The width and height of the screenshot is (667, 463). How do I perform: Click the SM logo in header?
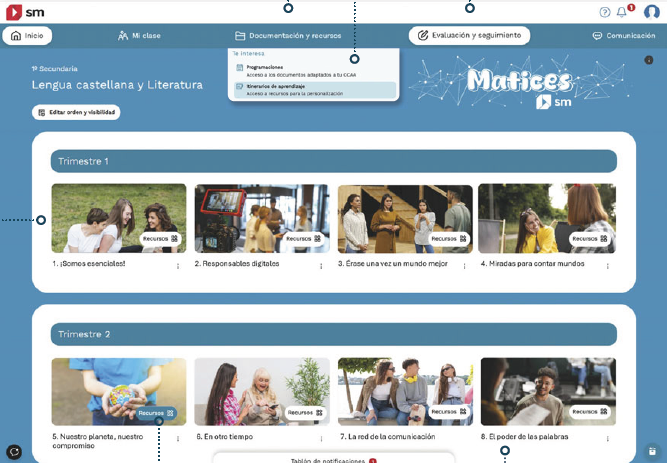pos(25,12)
